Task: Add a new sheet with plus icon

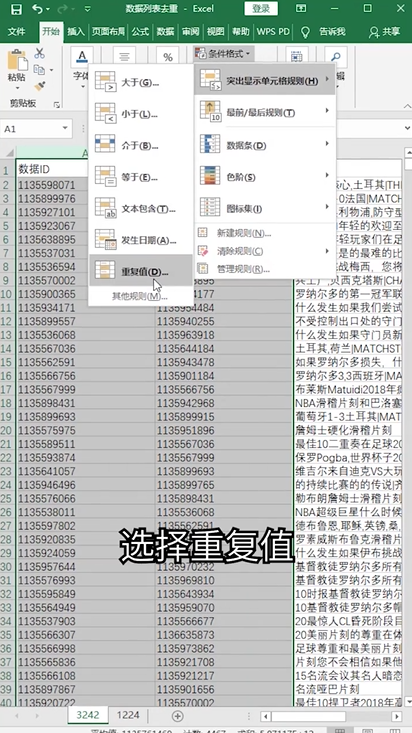Action: tap(177, 715)
